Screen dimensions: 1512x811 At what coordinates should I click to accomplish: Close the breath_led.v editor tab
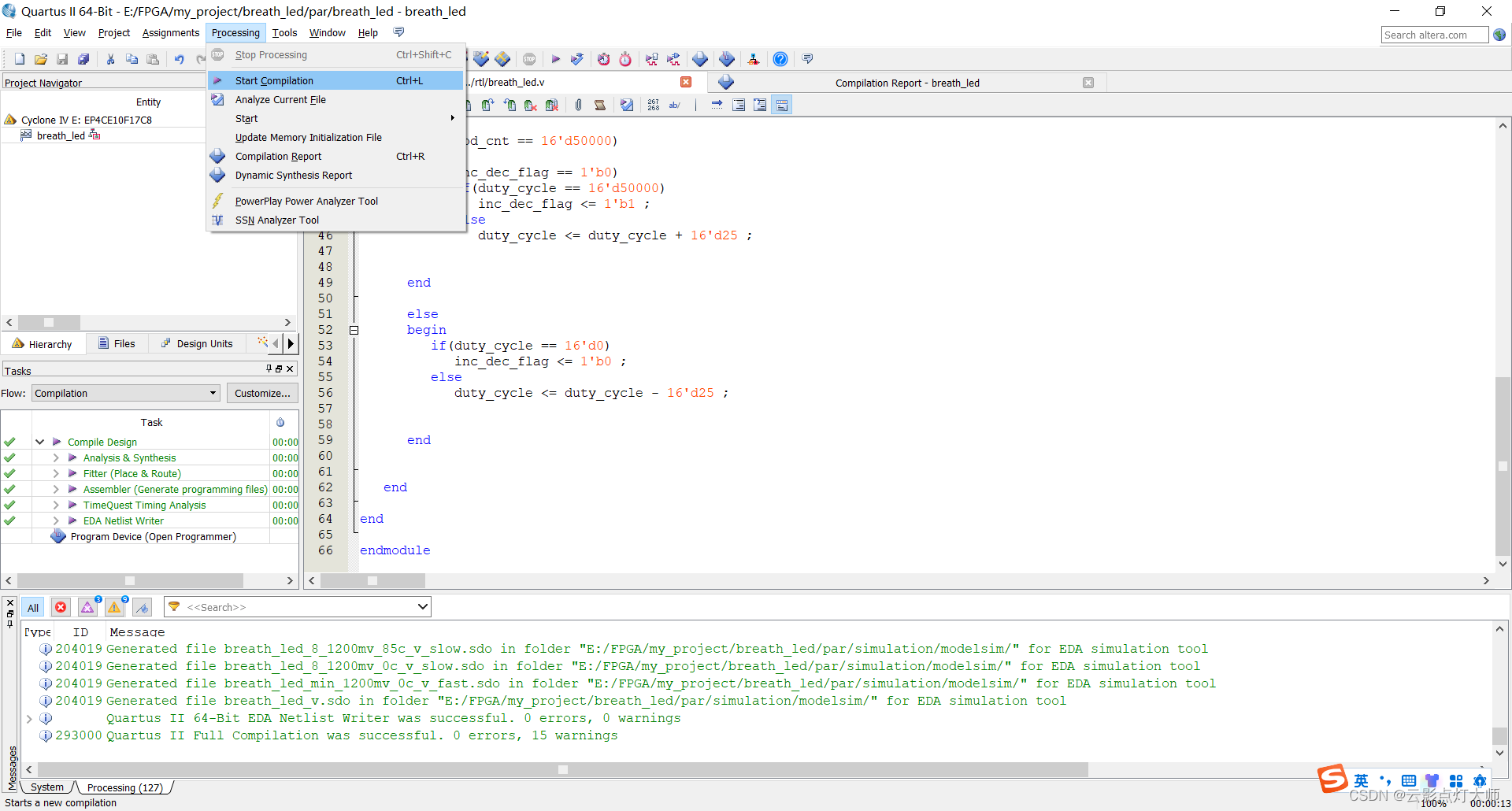(686, 82)
